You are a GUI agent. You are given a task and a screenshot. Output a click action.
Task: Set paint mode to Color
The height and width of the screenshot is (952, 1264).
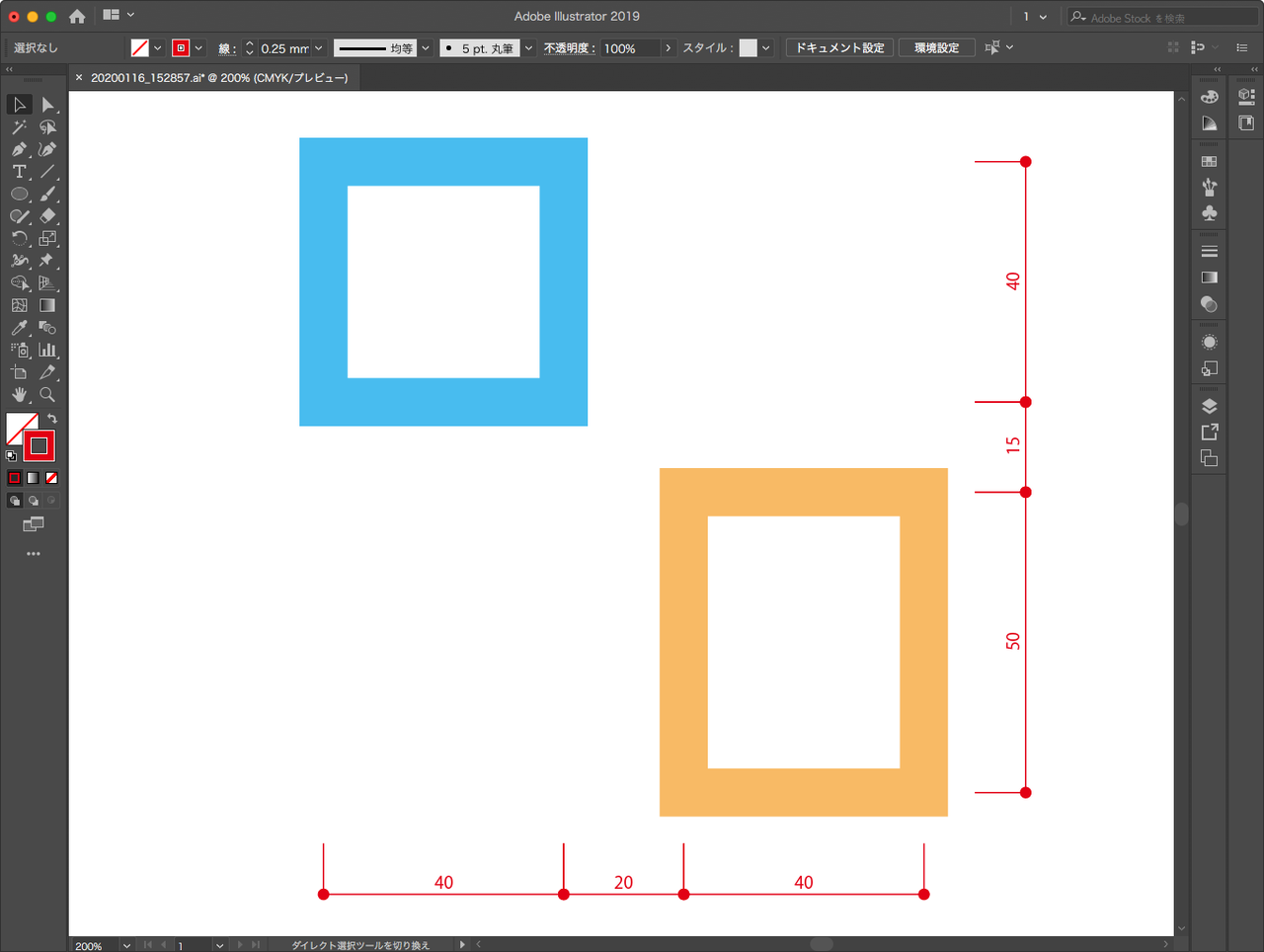pos(14,478)
